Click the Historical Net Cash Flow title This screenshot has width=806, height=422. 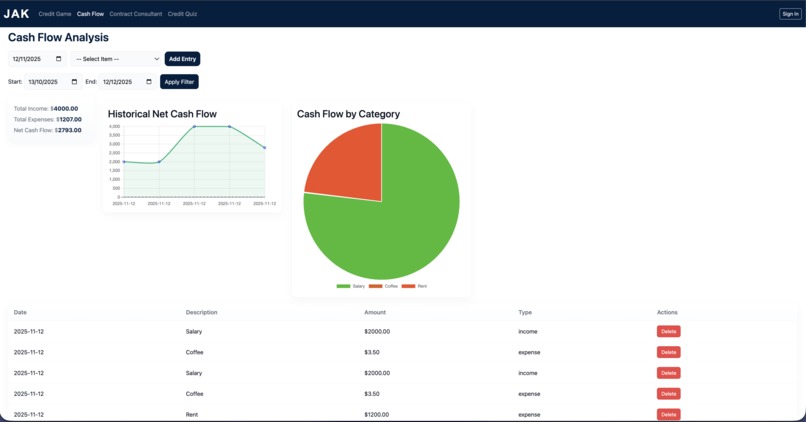(x=162, y=114)
